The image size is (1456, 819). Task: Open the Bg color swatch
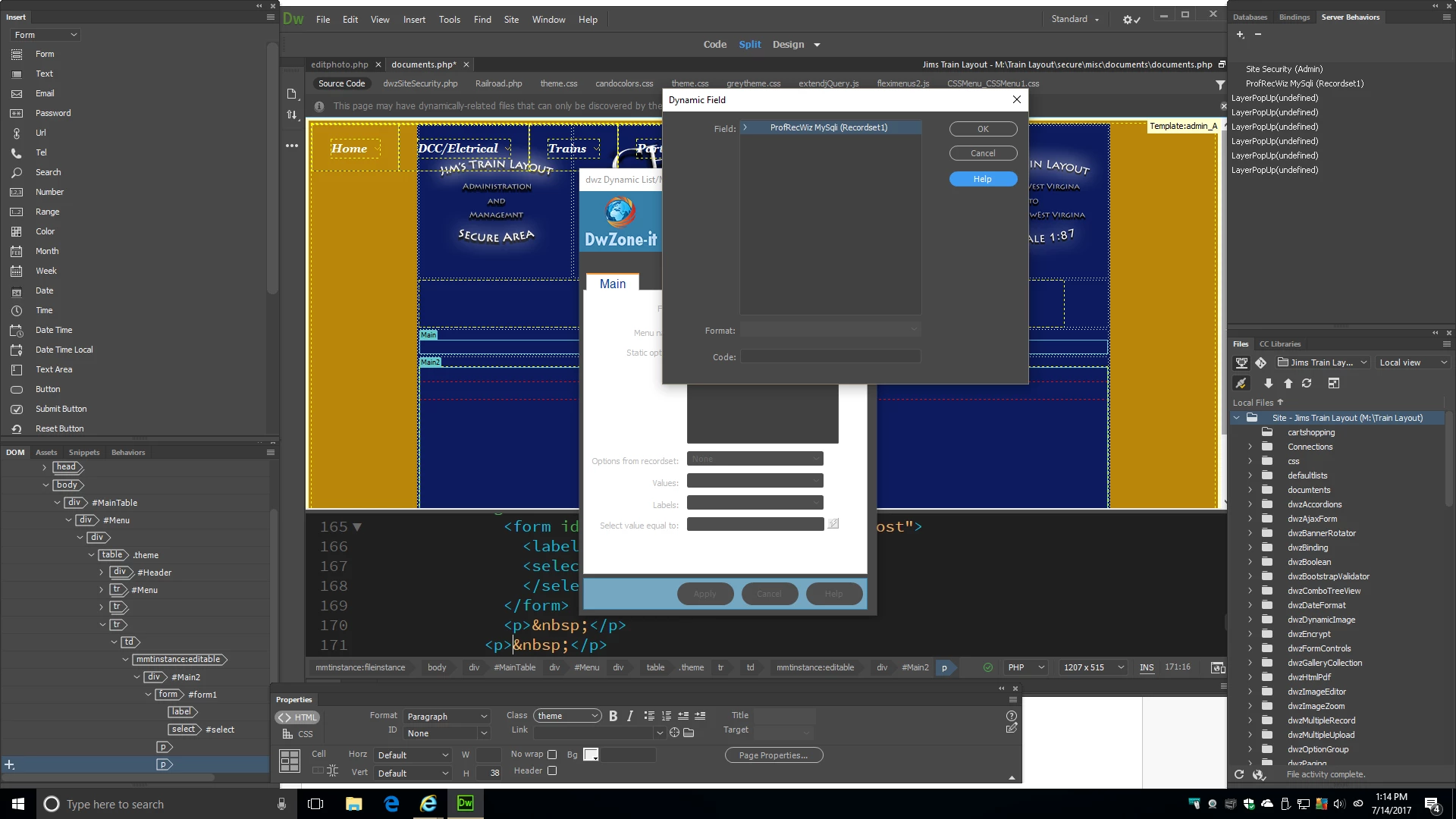tap(591, 755)
